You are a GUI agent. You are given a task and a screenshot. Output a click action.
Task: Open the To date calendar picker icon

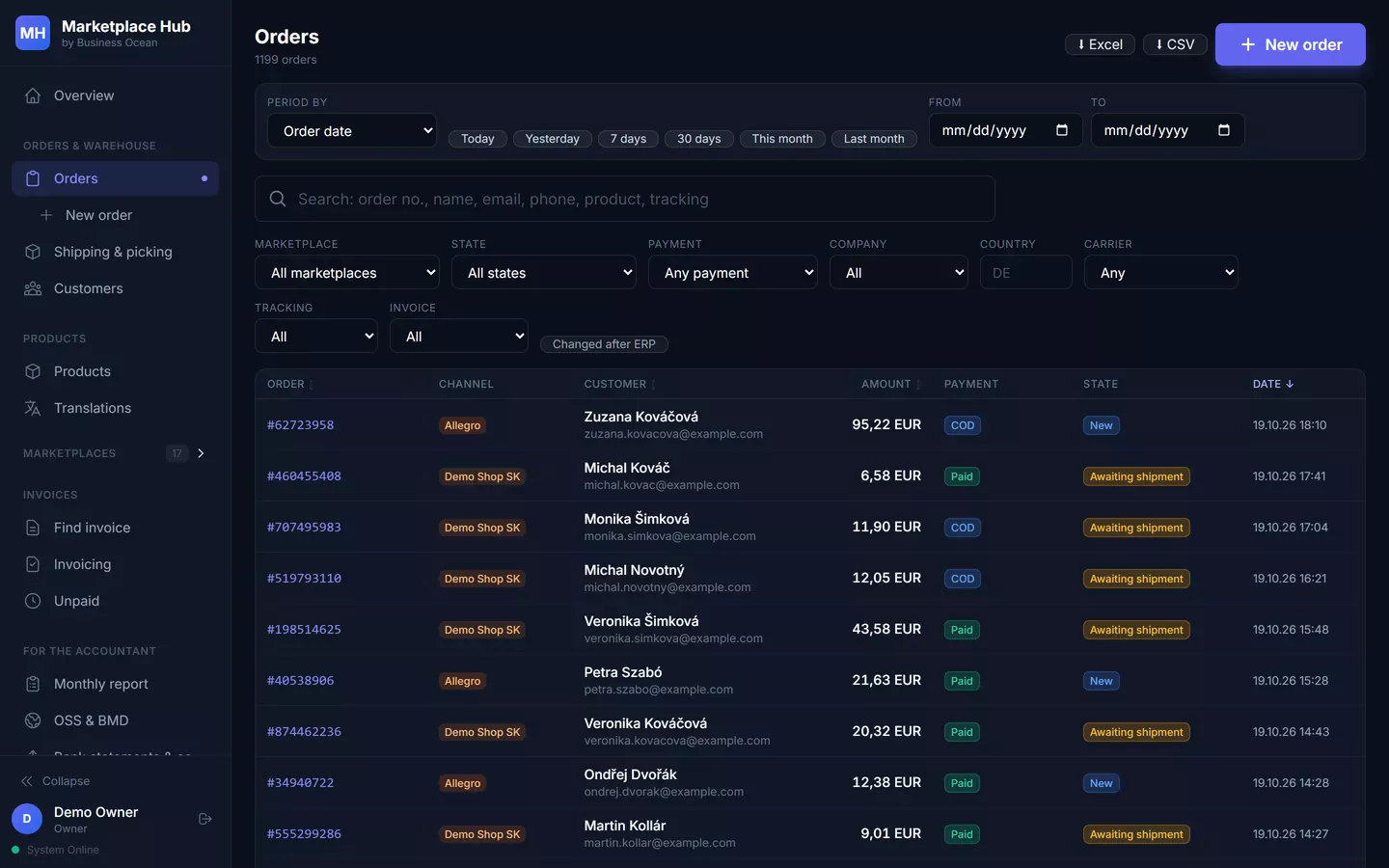pyautogui.click(x=1224, y=130)
